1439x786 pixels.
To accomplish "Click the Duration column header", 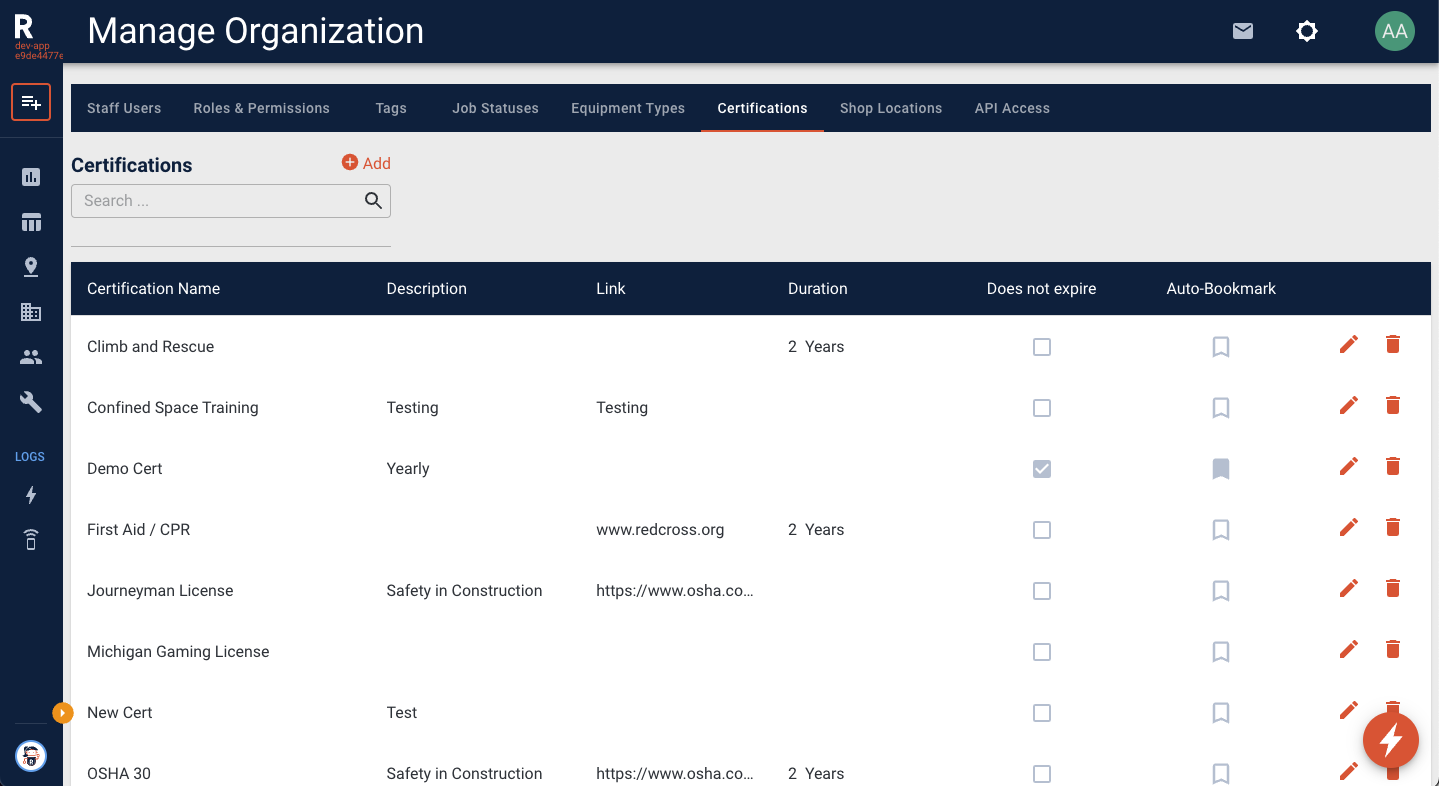I will tap(817, 289).
